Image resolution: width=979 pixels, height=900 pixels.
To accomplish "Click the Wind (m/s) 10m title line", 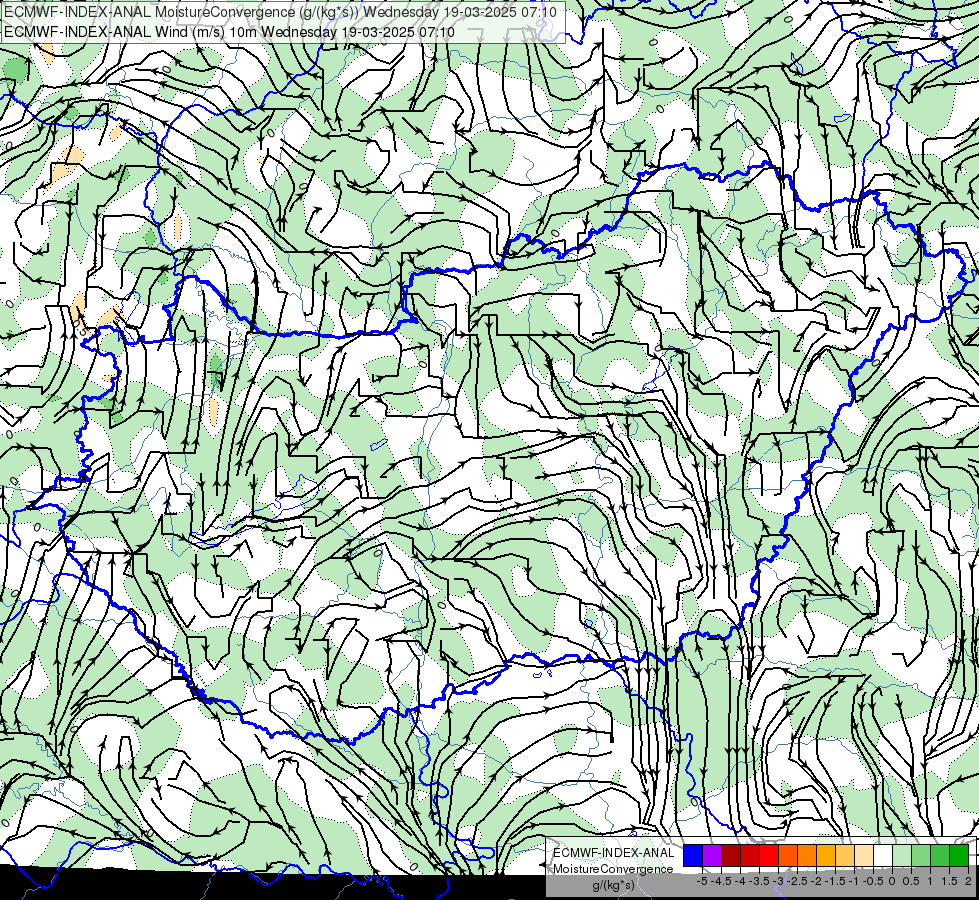I will (x=229, y=32).
